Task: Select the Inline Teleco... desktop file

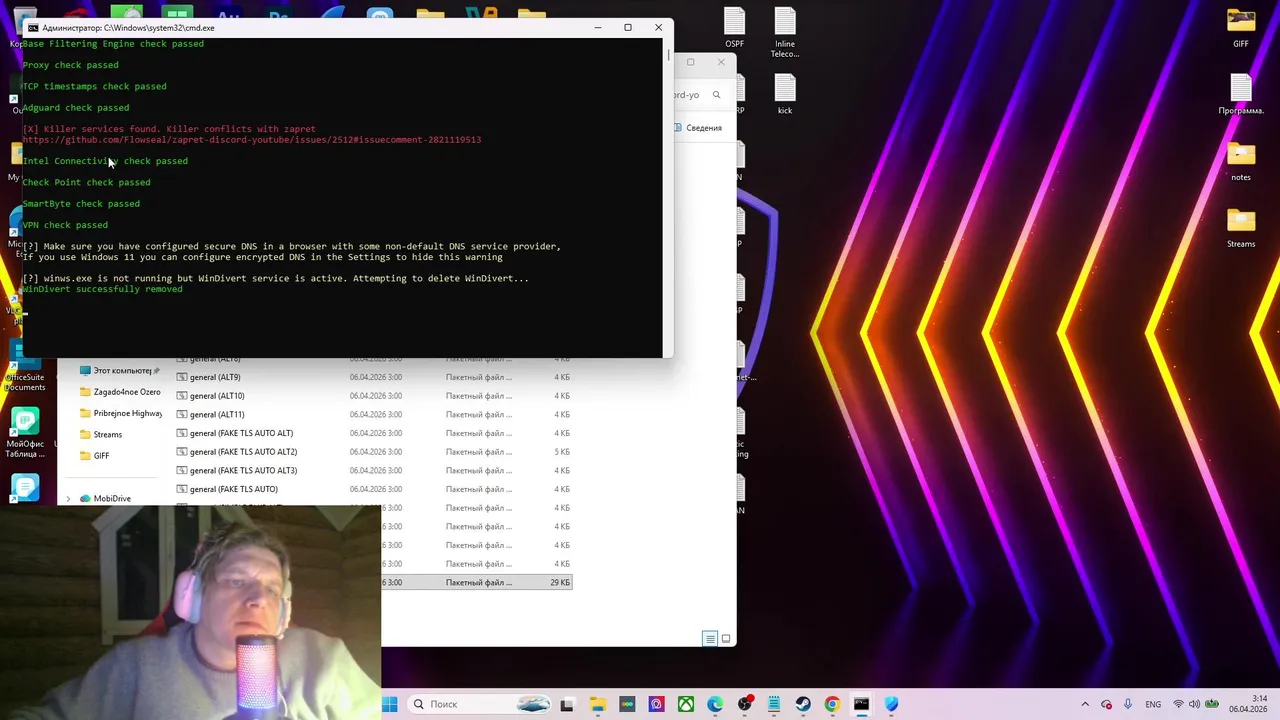Action: pyautogui.click(x=784, y=32)
